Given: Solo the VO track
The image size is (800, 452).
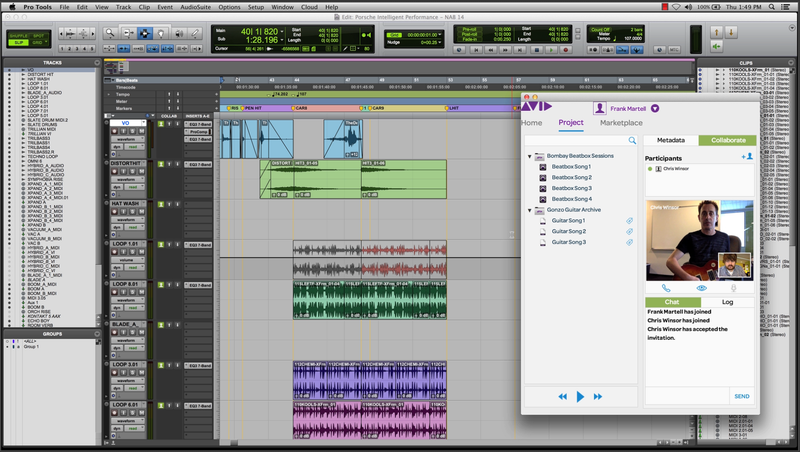Looking at the screenshot, I should click(x=132, y=131).
